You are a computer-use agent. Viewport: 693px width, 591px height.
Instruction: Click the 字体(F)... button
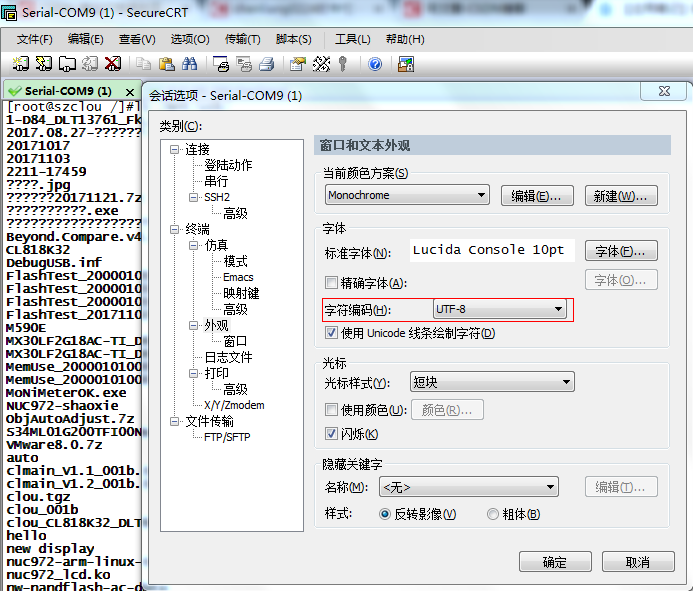click(x=621, y=251)
